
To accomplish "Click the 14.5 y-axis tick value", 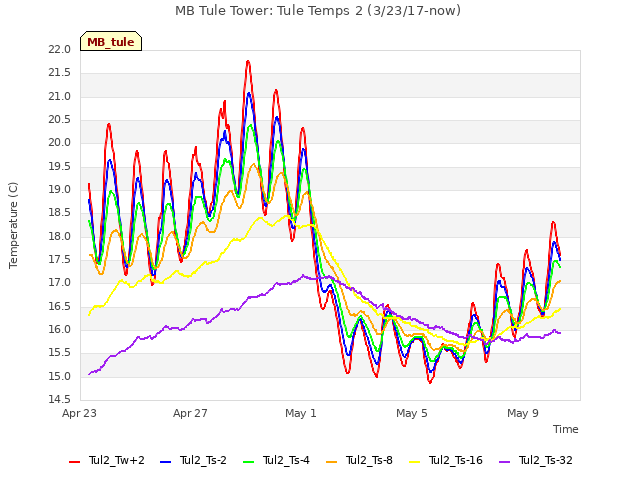I will (60, 400).
